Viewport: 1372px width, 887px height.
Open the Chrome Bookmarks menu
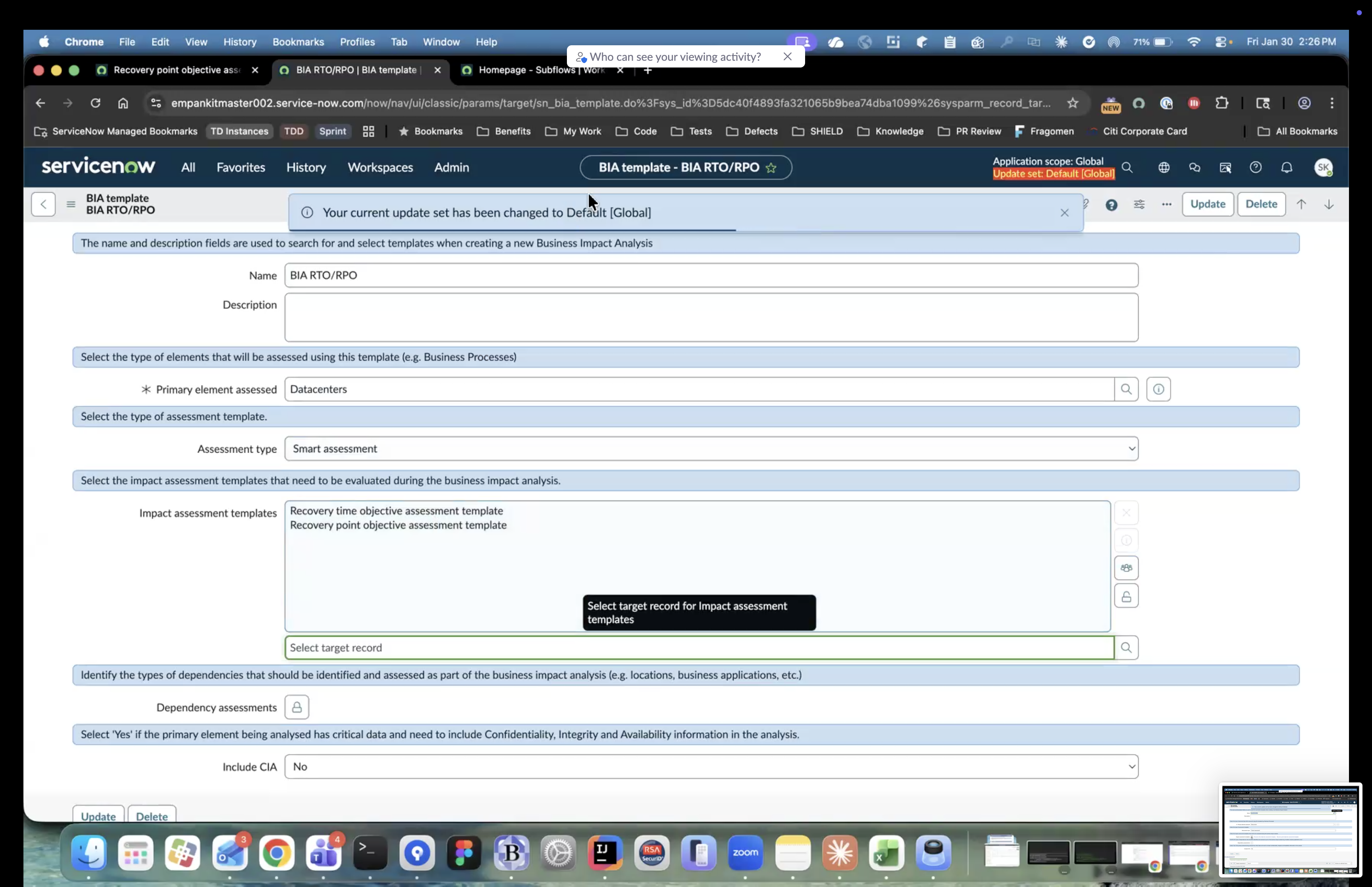[298, 42]
